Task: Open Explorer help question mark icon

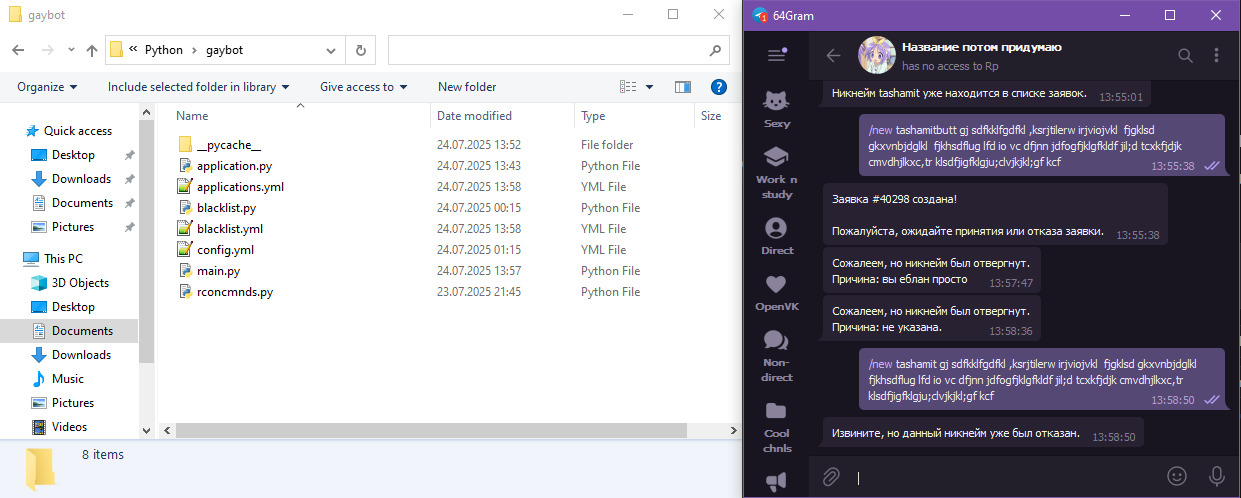Action: [x=717, y=87]
